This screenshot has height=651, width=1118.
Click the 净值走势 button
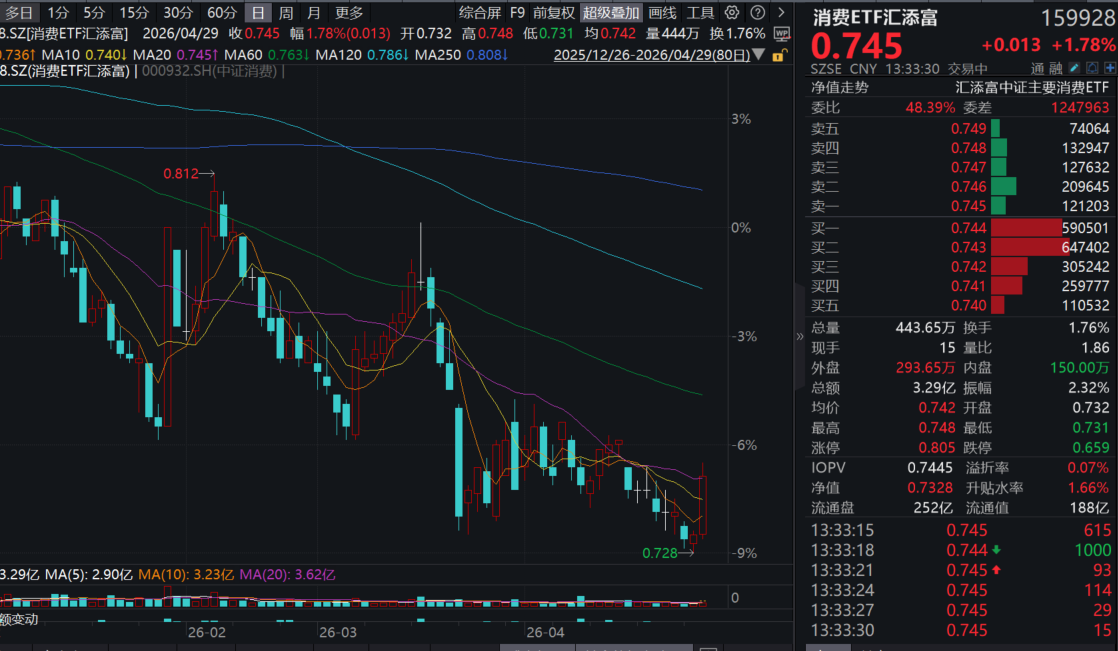pos(840,87)
